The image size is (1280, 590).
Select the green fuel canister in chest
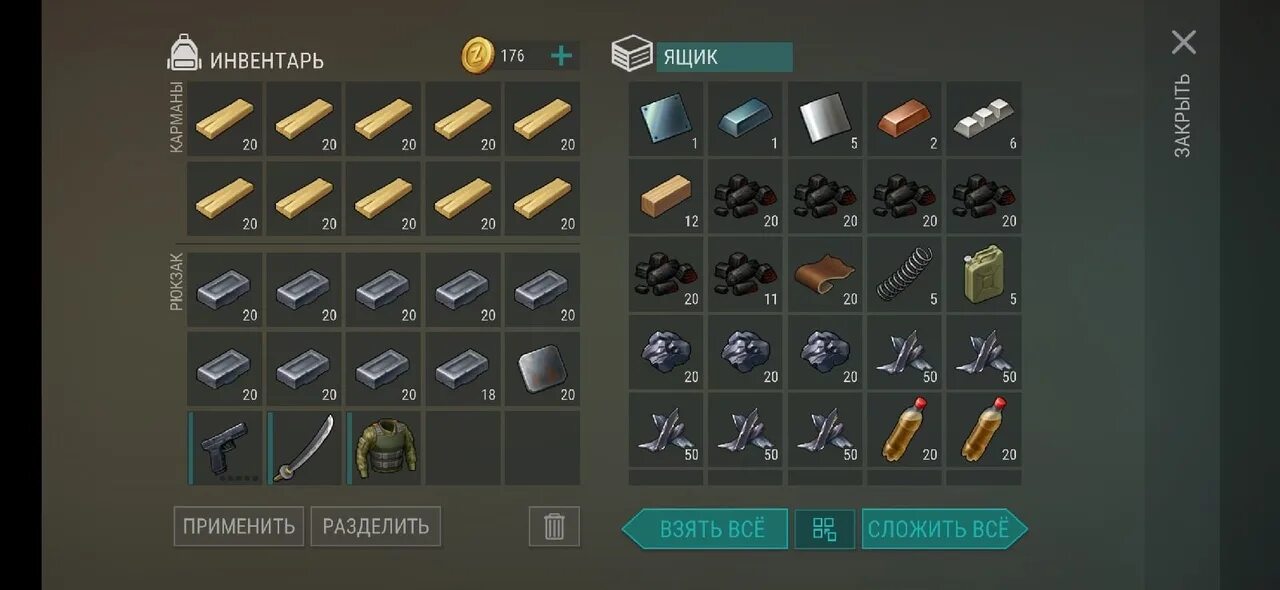(x=984, y=274)
